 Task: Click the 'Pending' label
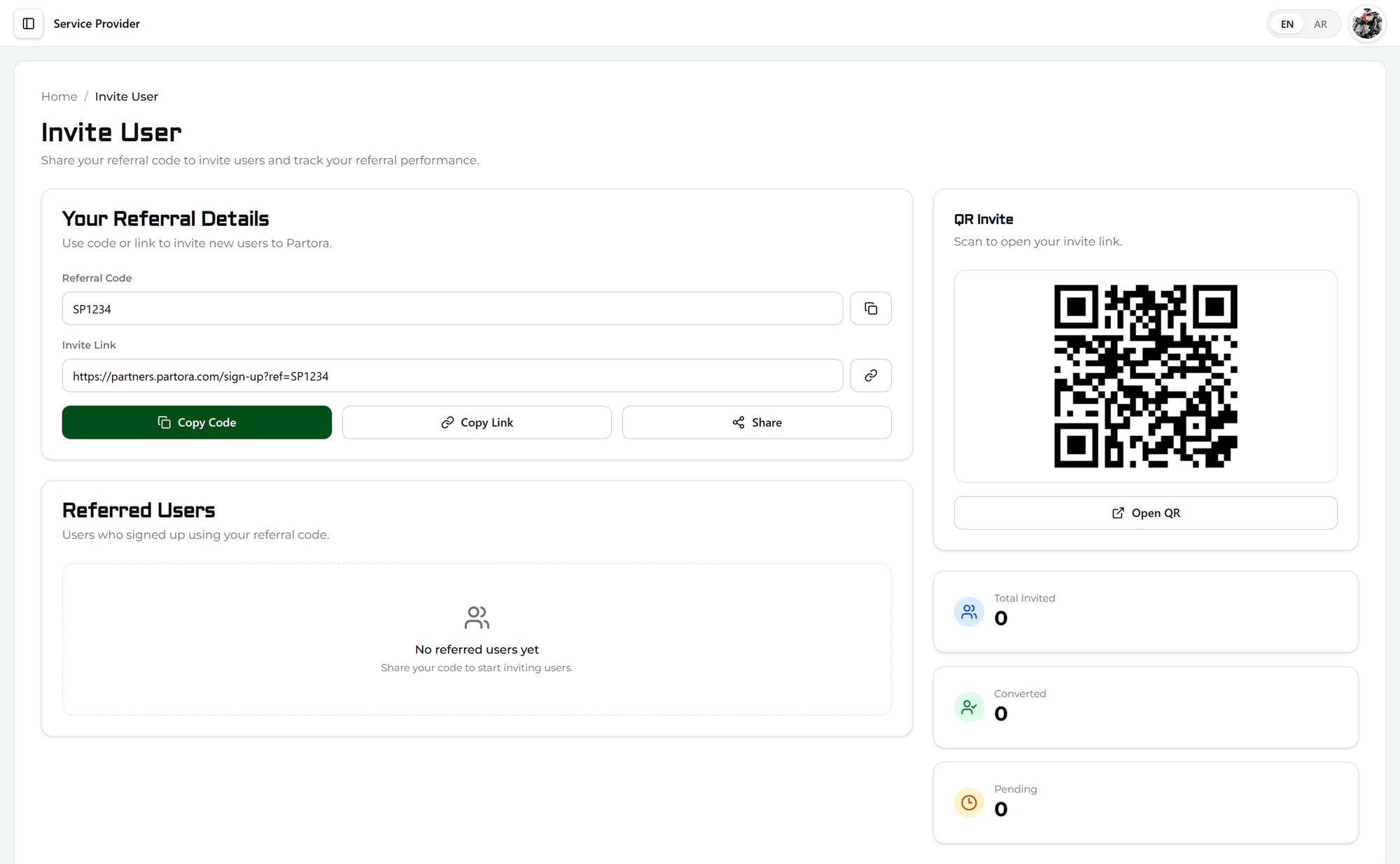pos(1016,789)
